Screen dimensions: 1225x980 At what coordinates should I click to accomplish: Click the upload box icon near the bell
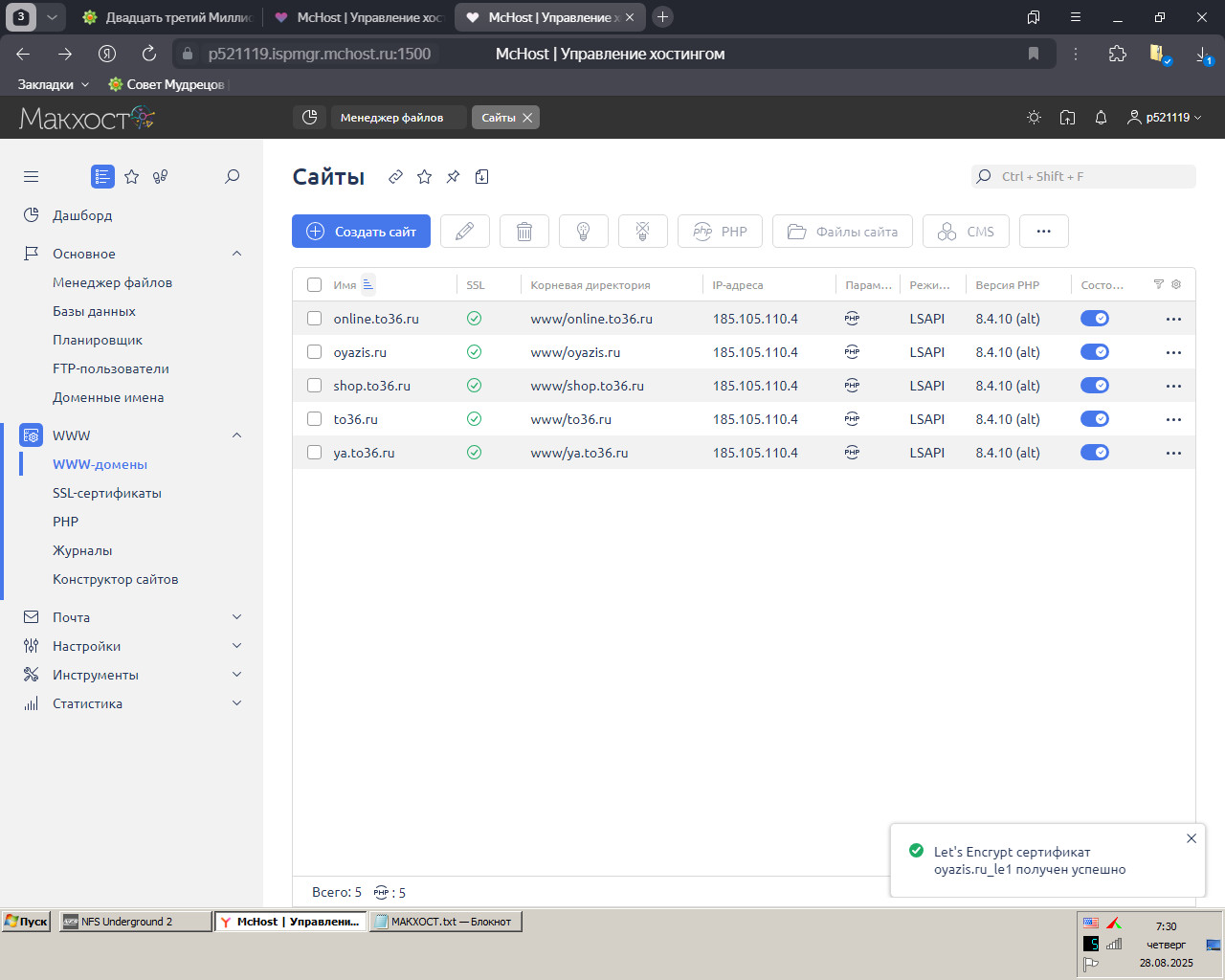coord(1067,117)
